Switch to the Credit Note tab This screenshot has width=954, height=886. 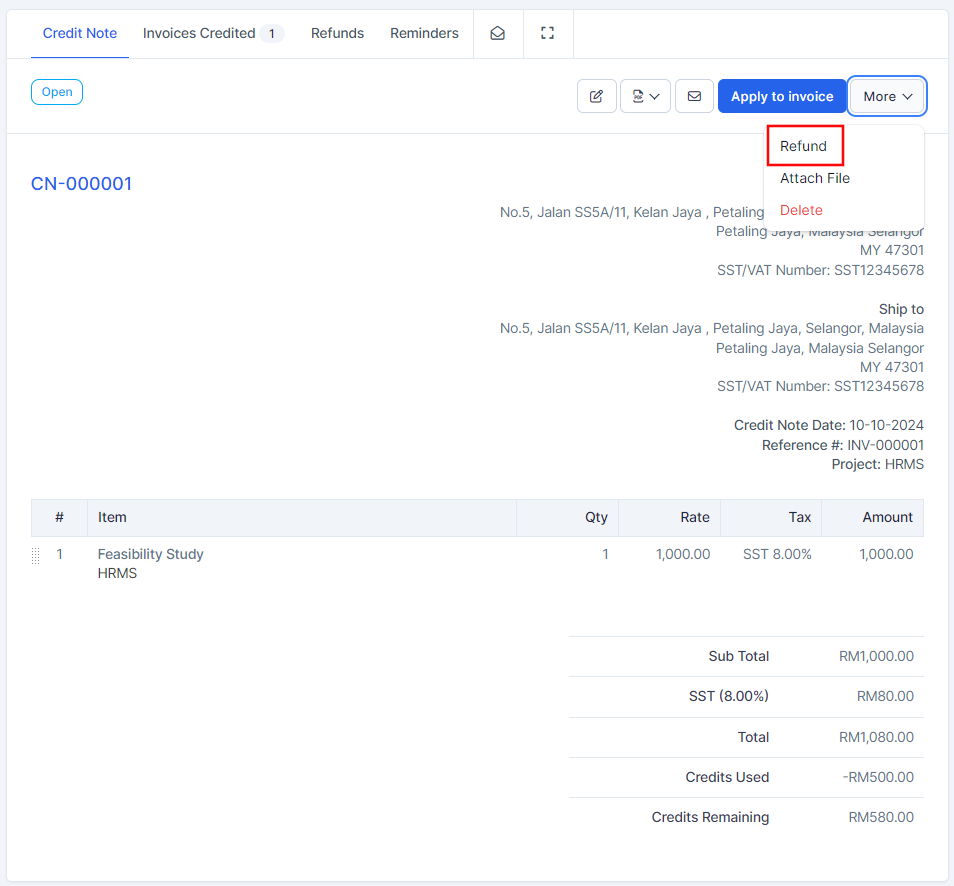[x=80, y=33]
